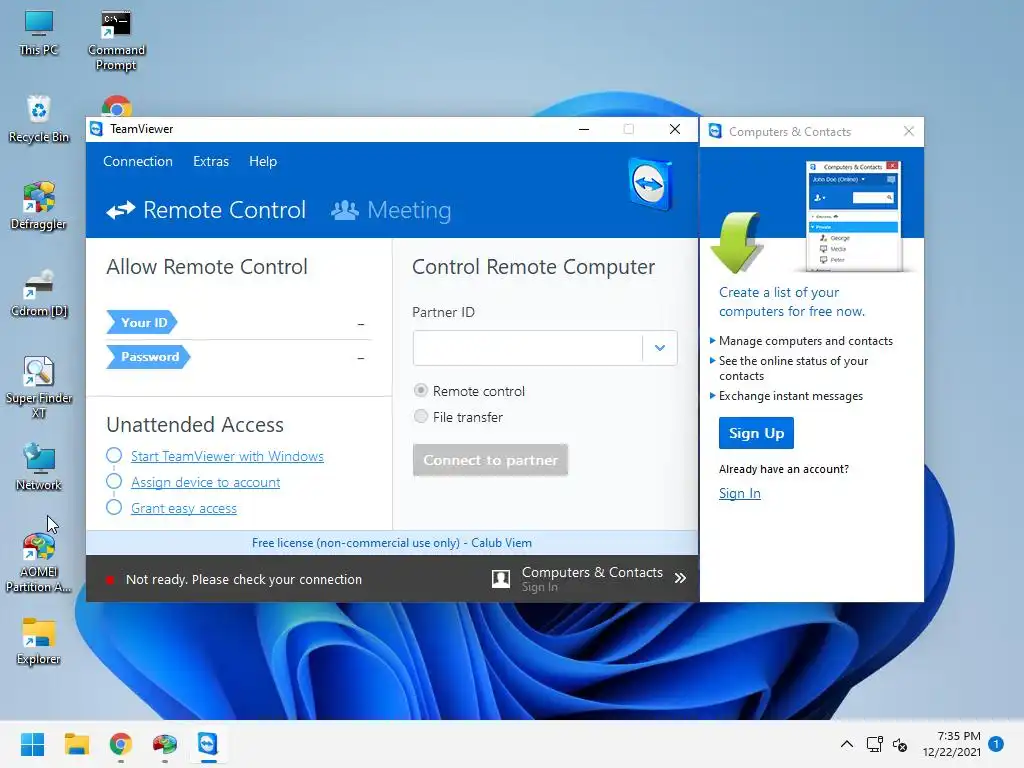Image resolution: width=1024 pixels, height=768 pixels.
Task: Click the Sign Up button
Action: point(756,433)
